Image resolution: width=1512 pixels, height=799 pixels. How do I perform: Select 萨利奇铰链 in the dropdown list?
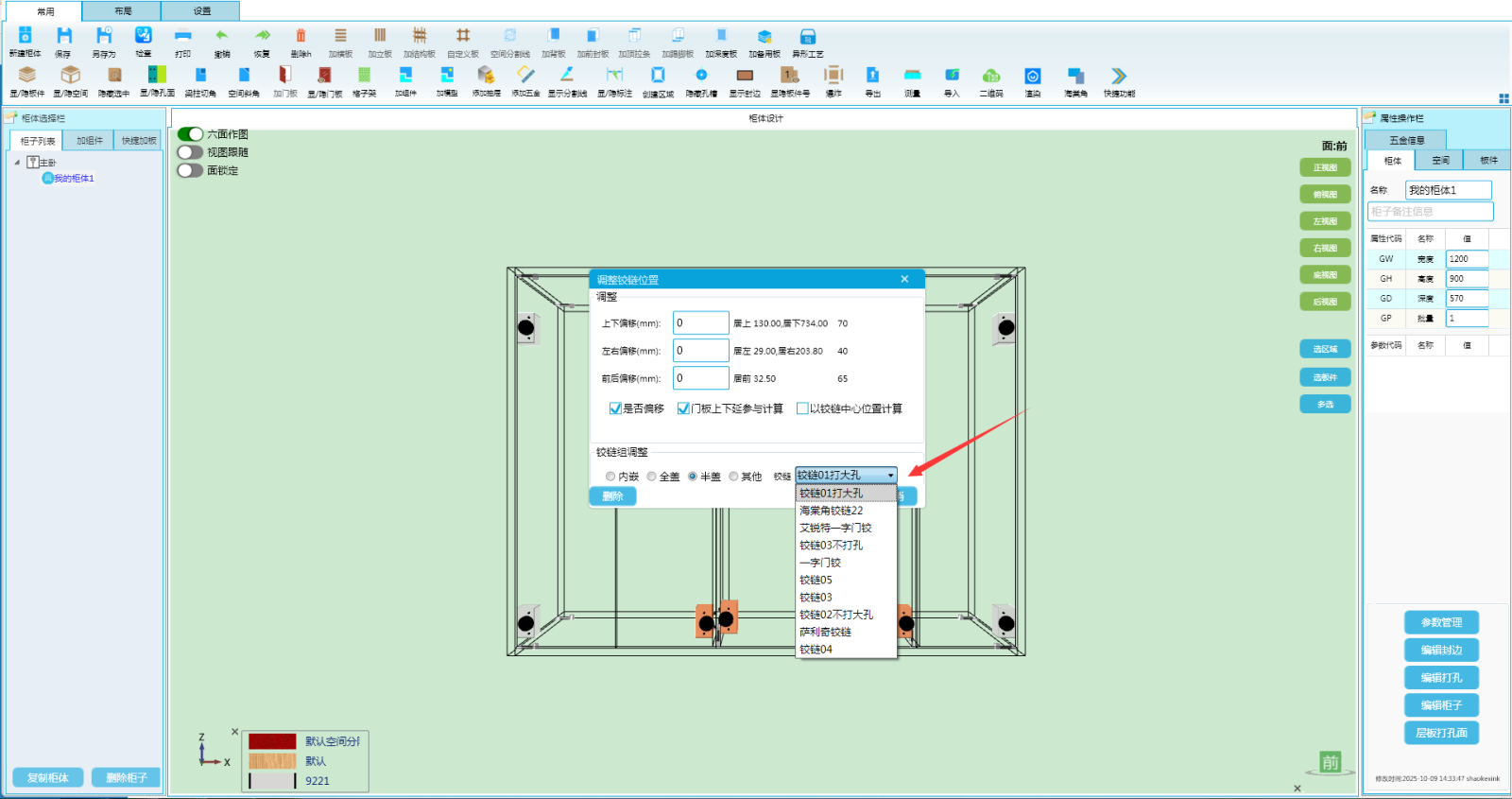pyautogui.click(x=826, y=632)
